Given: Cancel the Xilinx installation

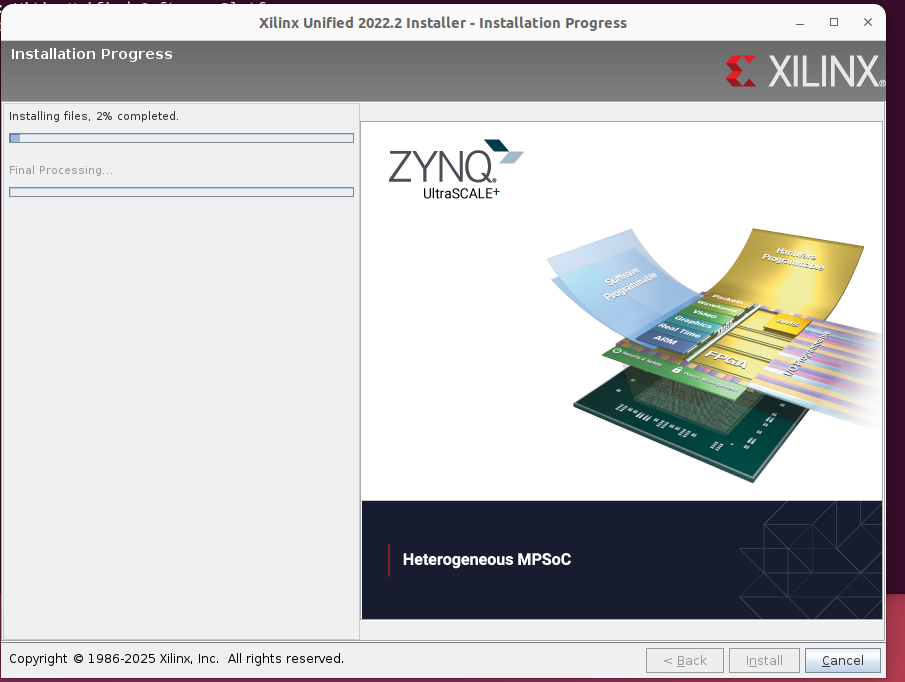Looking at the screenshot, I should click(843, 660).
